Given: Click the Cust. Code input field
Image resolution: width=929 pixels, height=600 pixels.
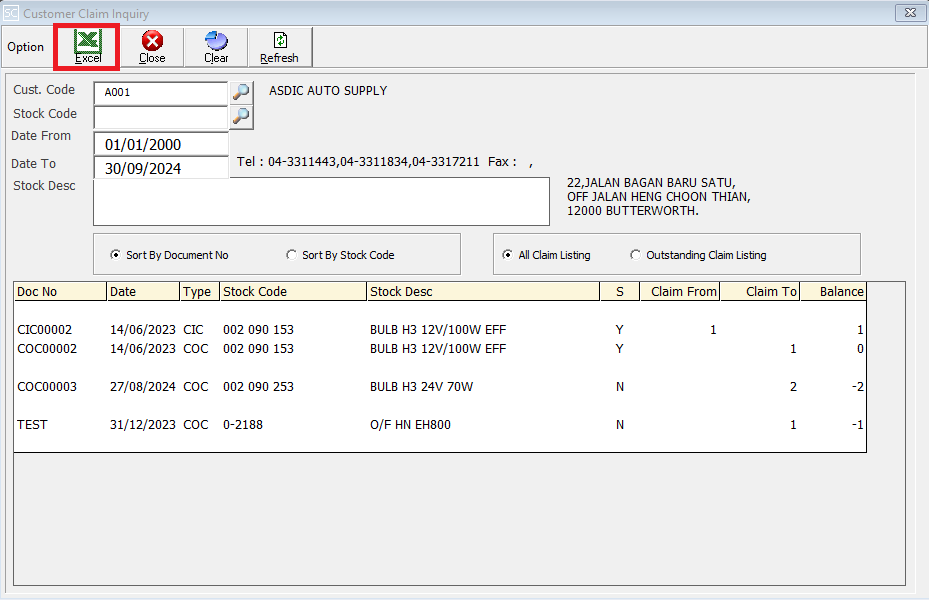Looking at the screenshot, I should pyautogui.click(x=161, y=93).
